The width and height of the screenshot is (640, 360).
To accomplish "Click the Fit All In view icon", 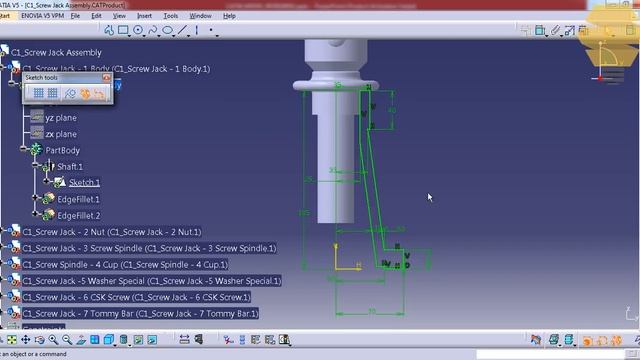I will tap(12, 340).
